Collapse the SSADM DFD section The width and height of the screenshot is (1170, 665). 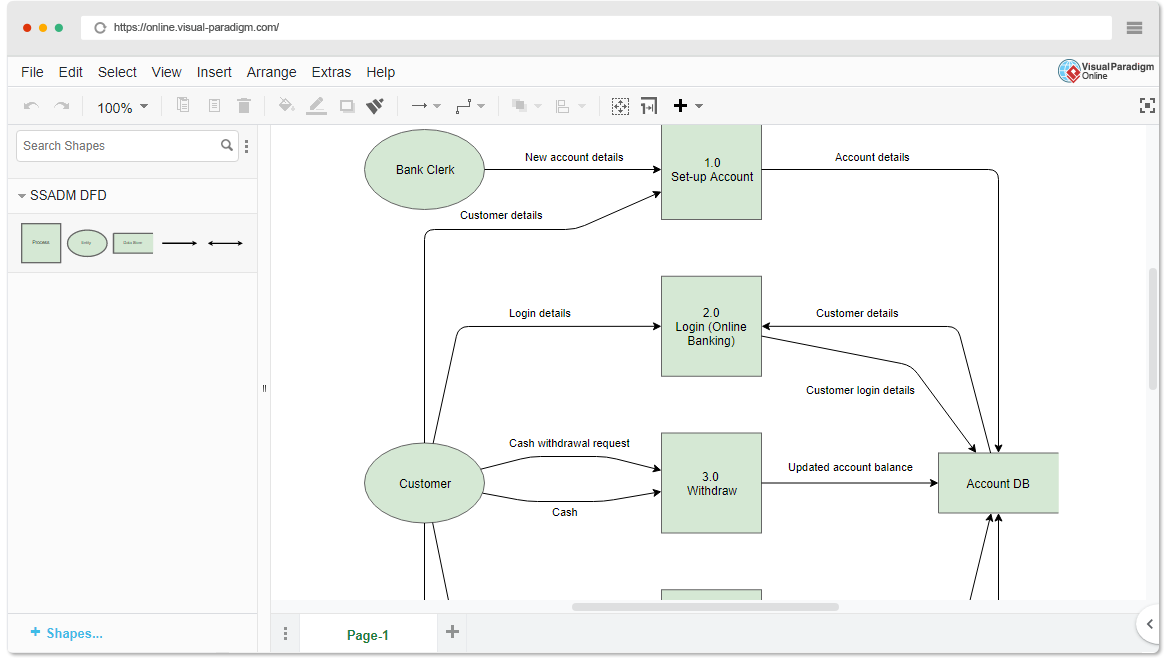22,195
